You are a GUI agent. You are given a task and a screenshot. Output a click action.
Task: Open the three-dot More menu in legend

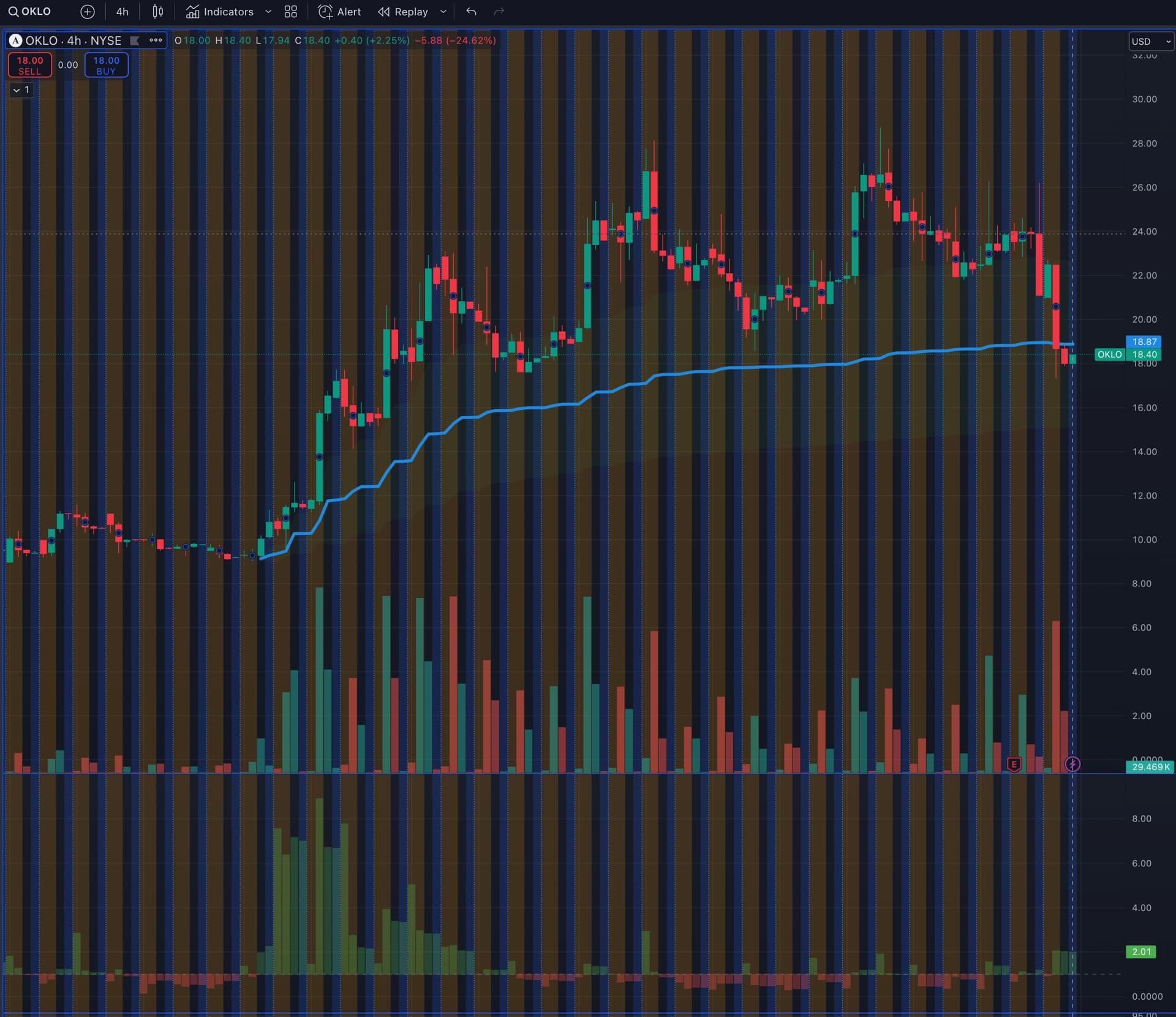156,40
